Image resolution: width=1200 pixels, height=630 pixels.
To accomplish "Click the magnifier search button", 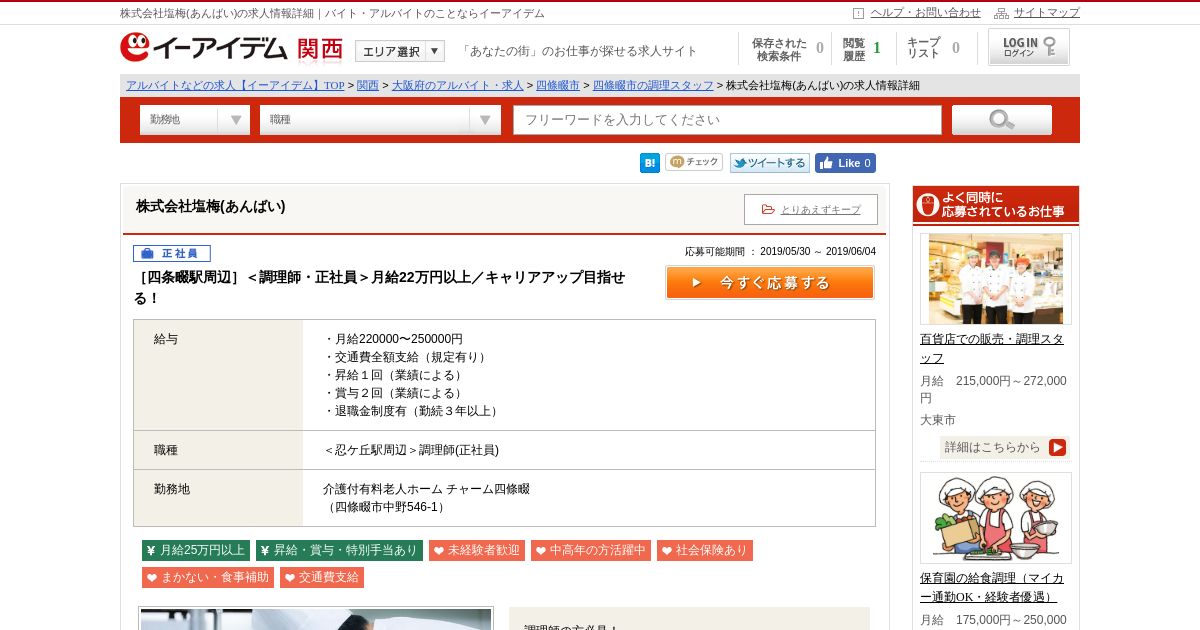I will (1002, 120).
